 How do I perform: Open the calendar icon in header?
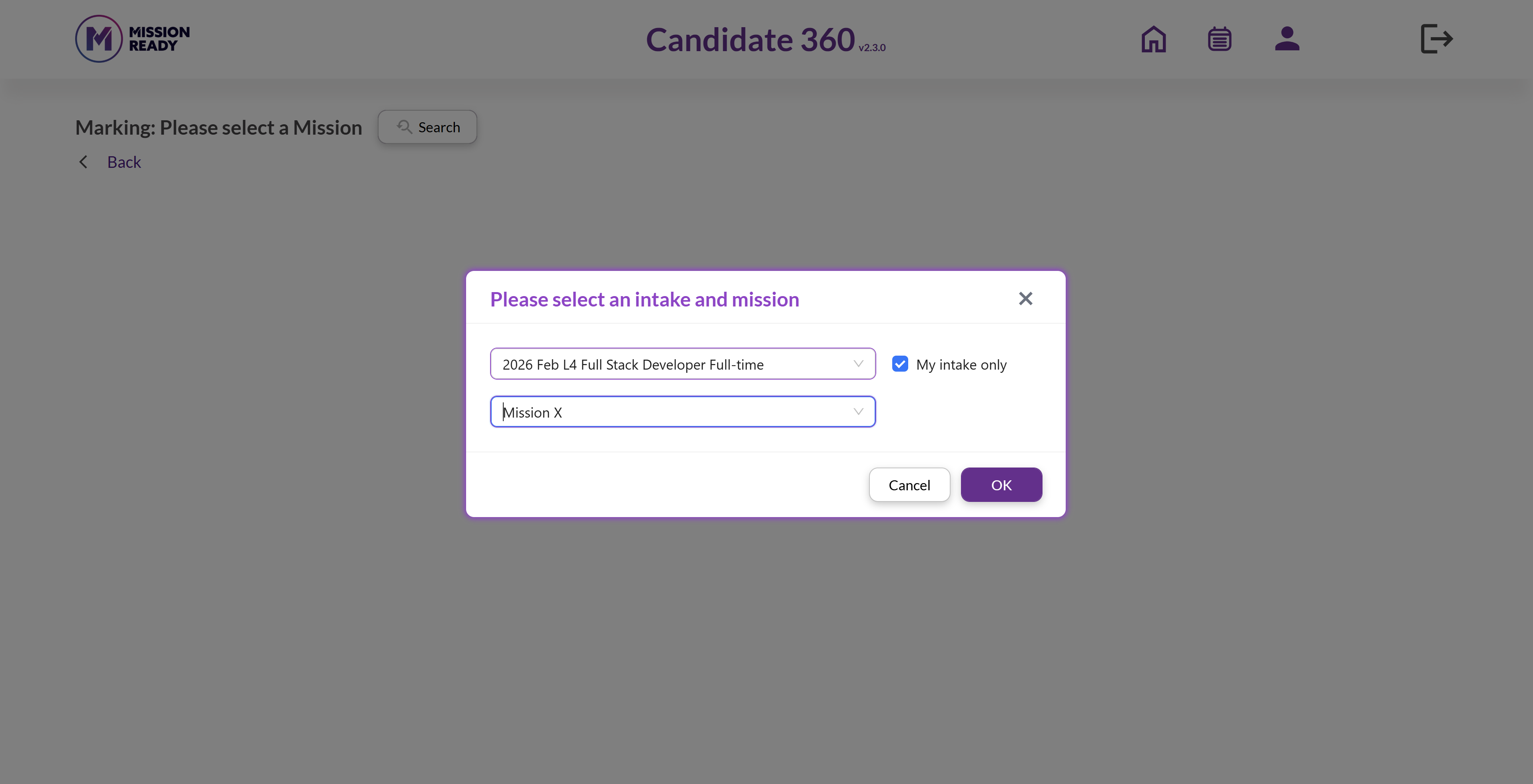[x=1219, y=39]
